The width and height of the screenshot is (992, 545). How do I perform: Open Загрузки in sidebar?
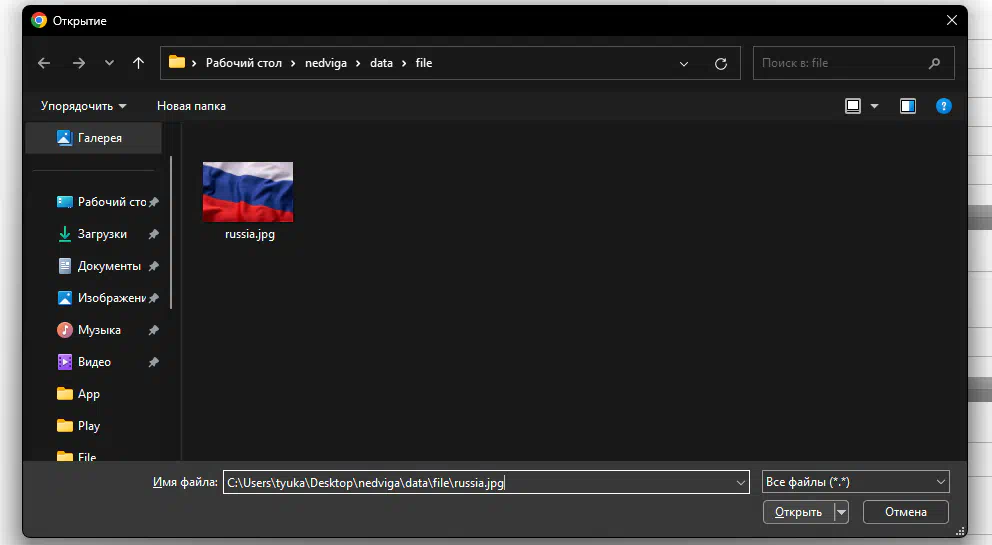pyautogui.click(x=93, y=234)
